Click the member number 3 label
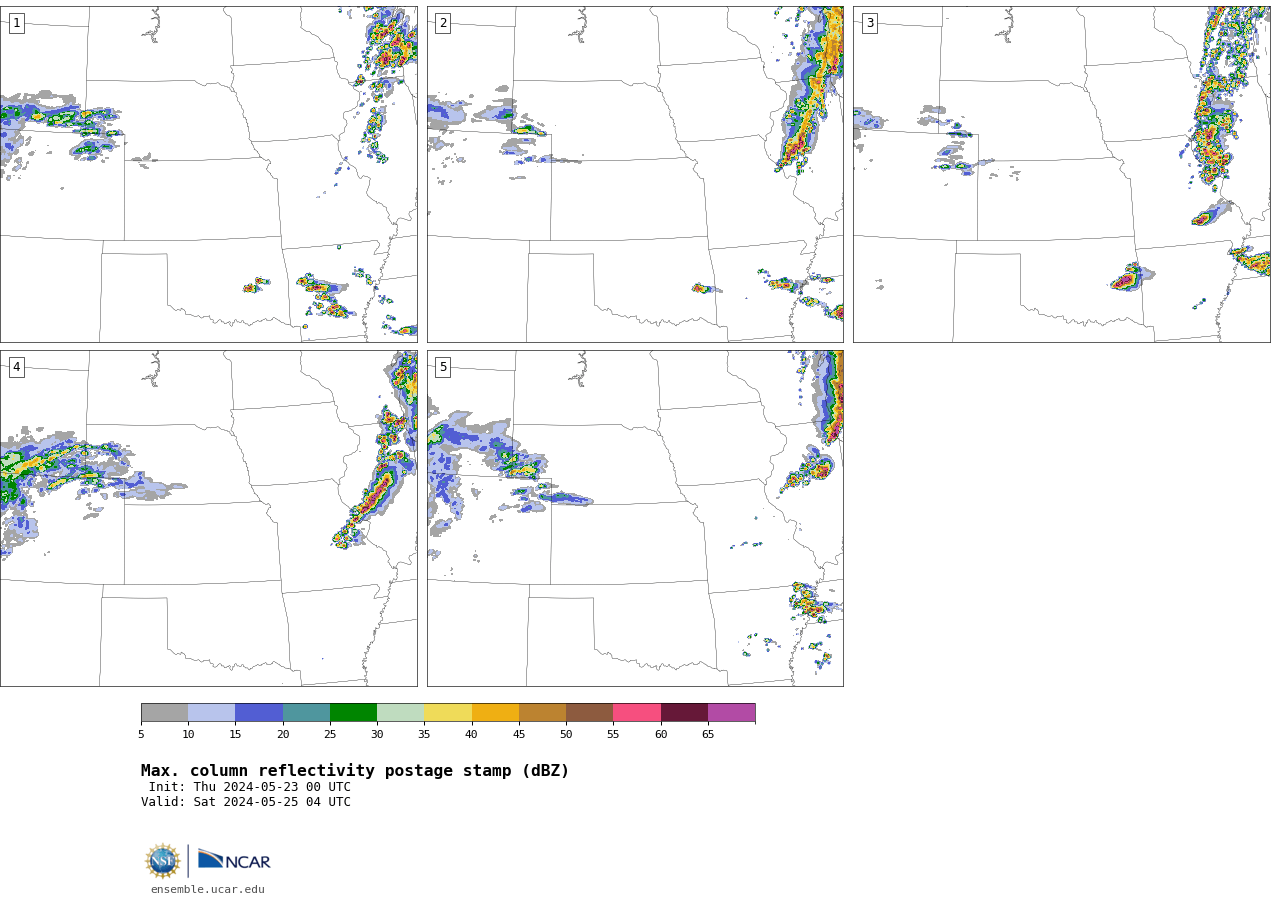Image resolution: width=1280 pixels, height=901 pixels. point(869,23)
